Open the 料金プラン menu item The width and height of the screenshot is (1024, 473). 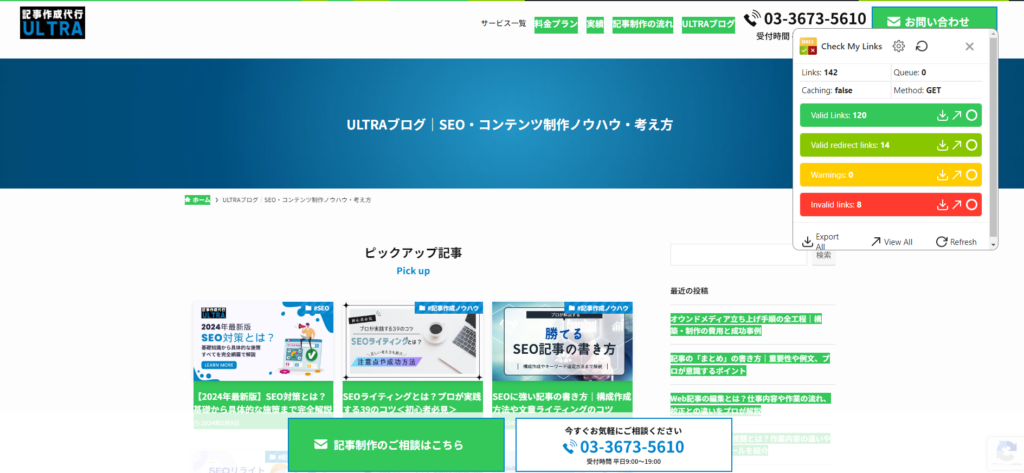pos(556,24)
